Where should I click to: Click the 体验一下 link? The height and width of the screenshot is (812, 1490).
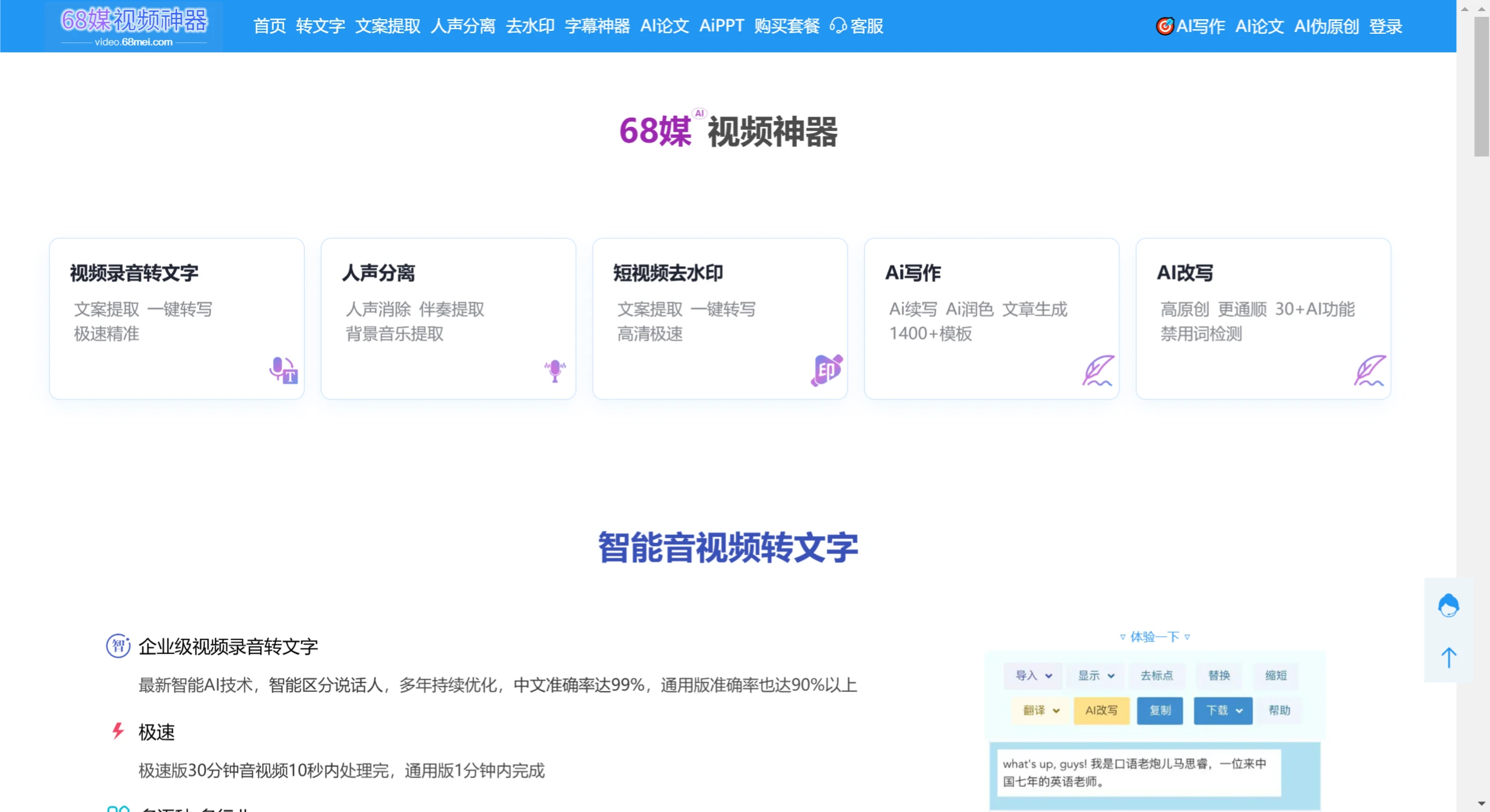pyautogui.click(x=1156, y=636)
